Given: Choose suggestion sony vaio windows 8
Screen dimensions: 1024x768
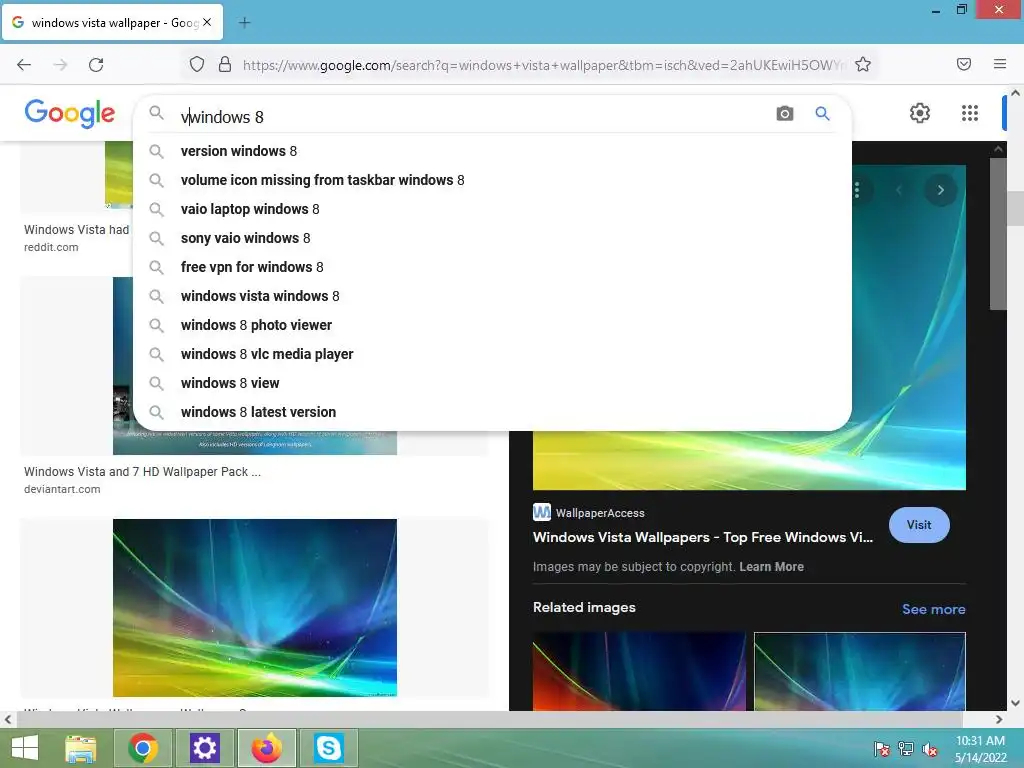Looking at the screenshot, I should click(x=246, y=238).
